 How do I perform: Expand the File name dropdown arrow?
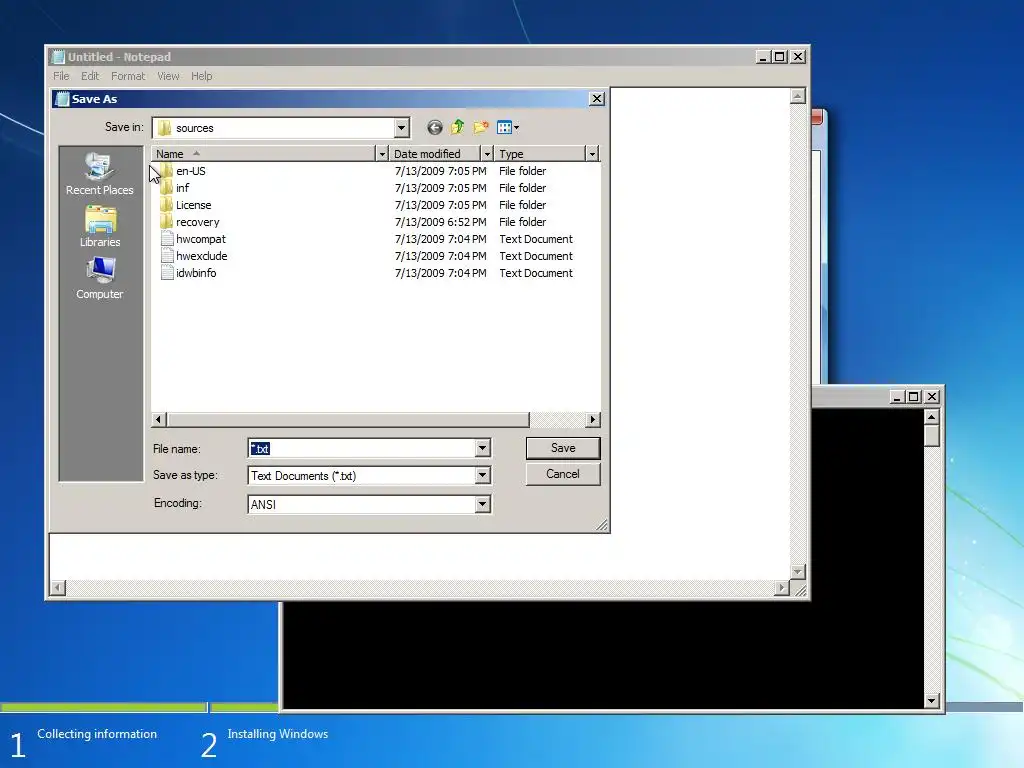pyautogui.click(x=482, y=448)
